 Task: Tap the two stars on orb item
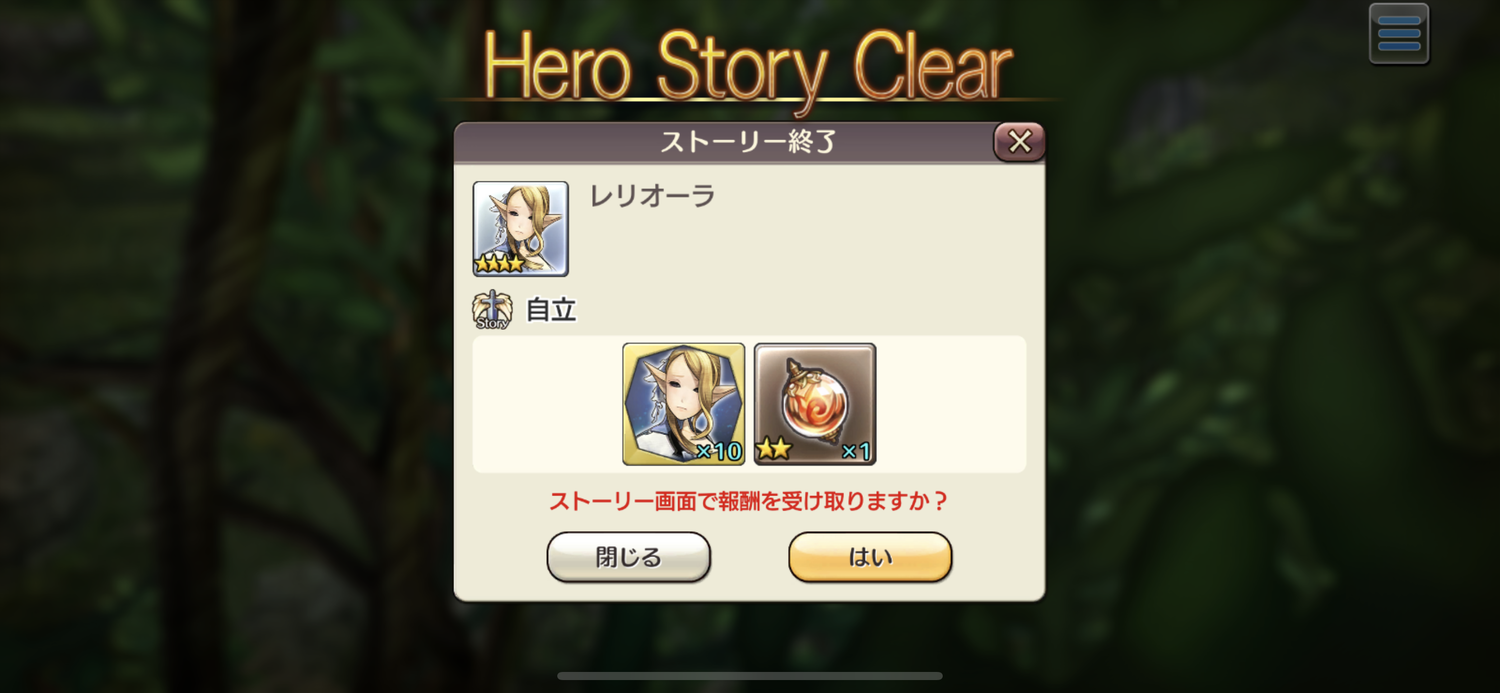(x=773, y=450)
